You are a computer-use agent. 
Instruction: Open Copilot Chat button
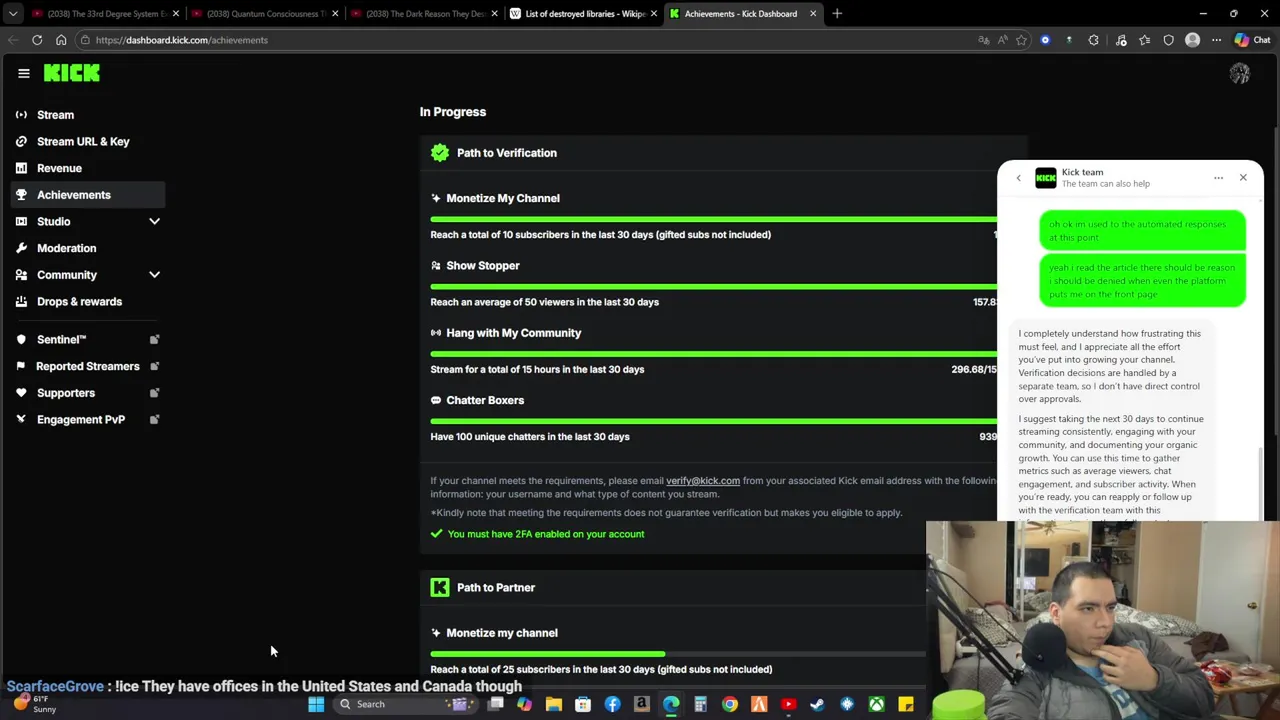[1252, 40]
